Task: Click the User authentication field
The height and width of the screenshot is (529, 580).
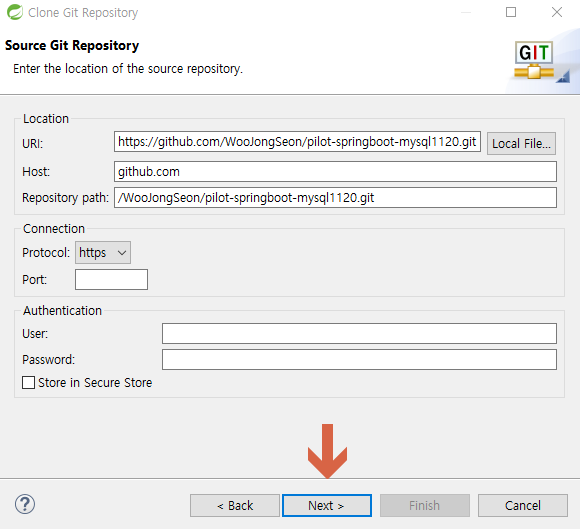Action: (359, 334)
